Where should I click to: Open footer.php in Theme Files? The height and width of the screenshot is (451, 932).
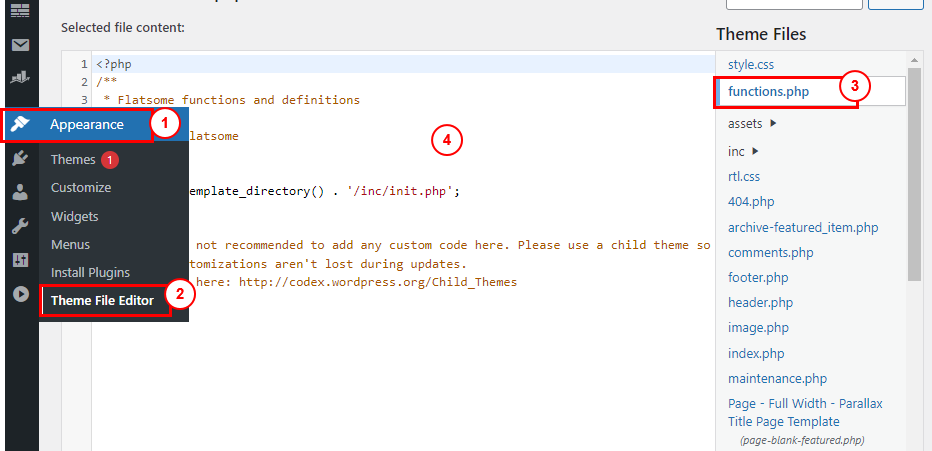point(758,277)
